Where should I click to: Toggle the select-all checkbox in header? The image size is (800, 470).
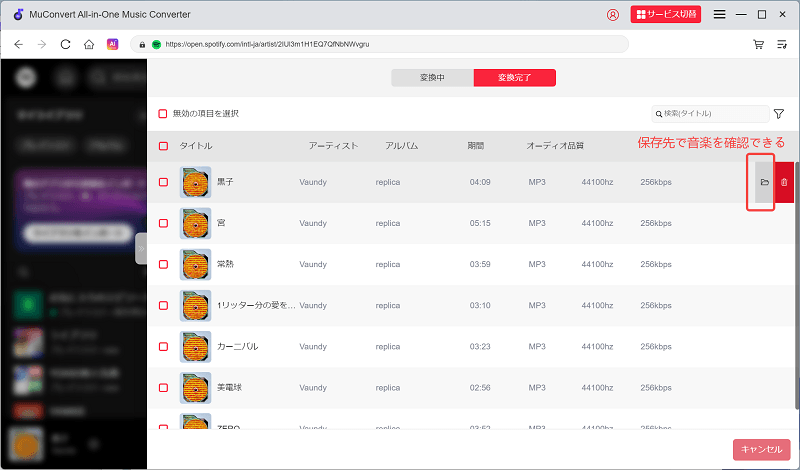tap(163, 146)
